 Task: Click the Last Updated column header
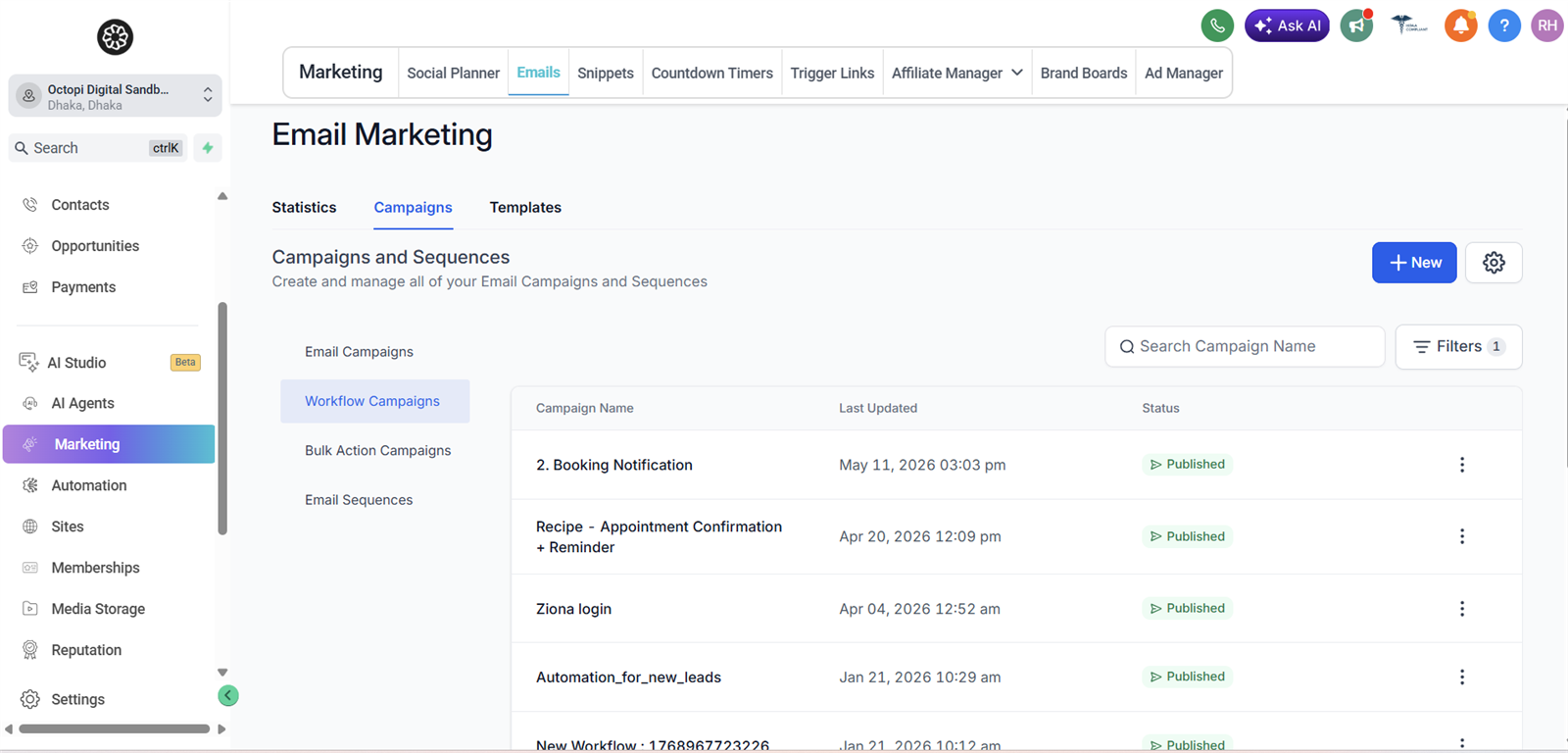point(878,408)
